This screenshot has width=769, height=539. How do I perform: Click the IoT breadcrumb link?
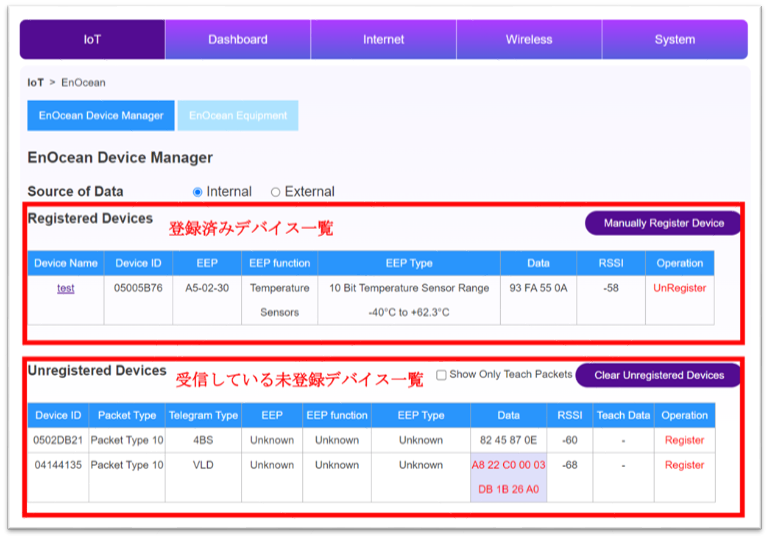[35, 83]
